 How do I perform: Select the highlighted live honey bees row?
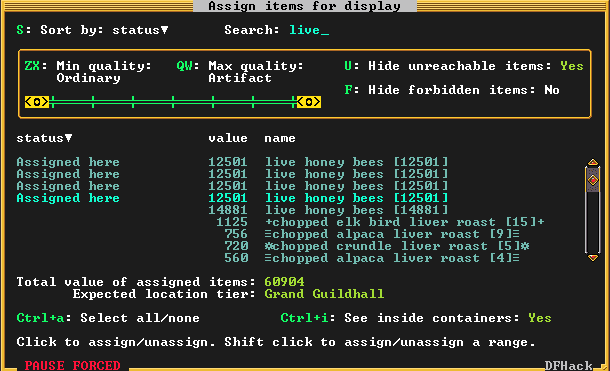[x=232, y=198]
